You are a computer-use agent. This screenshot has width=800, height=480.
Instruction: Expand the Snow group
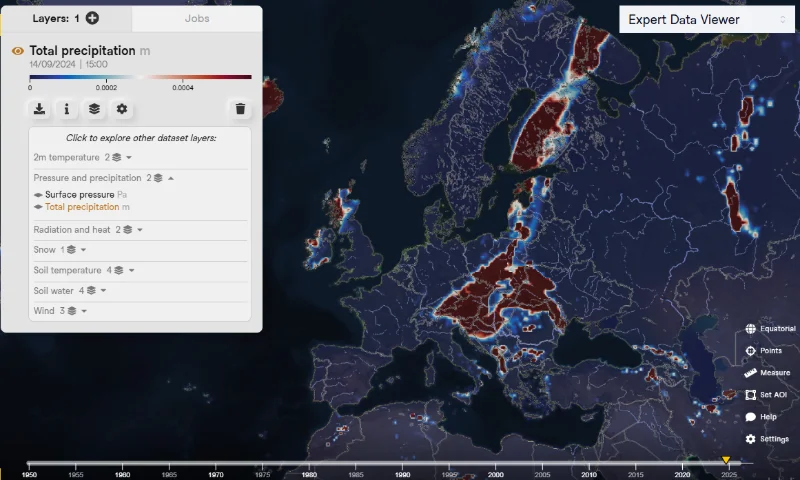pyautogui.click(x=84, y=250)
